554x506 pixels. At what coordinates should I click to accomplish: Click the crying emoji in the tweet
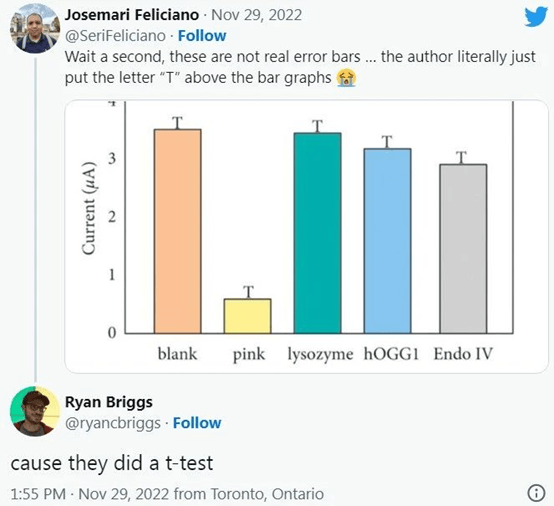346,78
